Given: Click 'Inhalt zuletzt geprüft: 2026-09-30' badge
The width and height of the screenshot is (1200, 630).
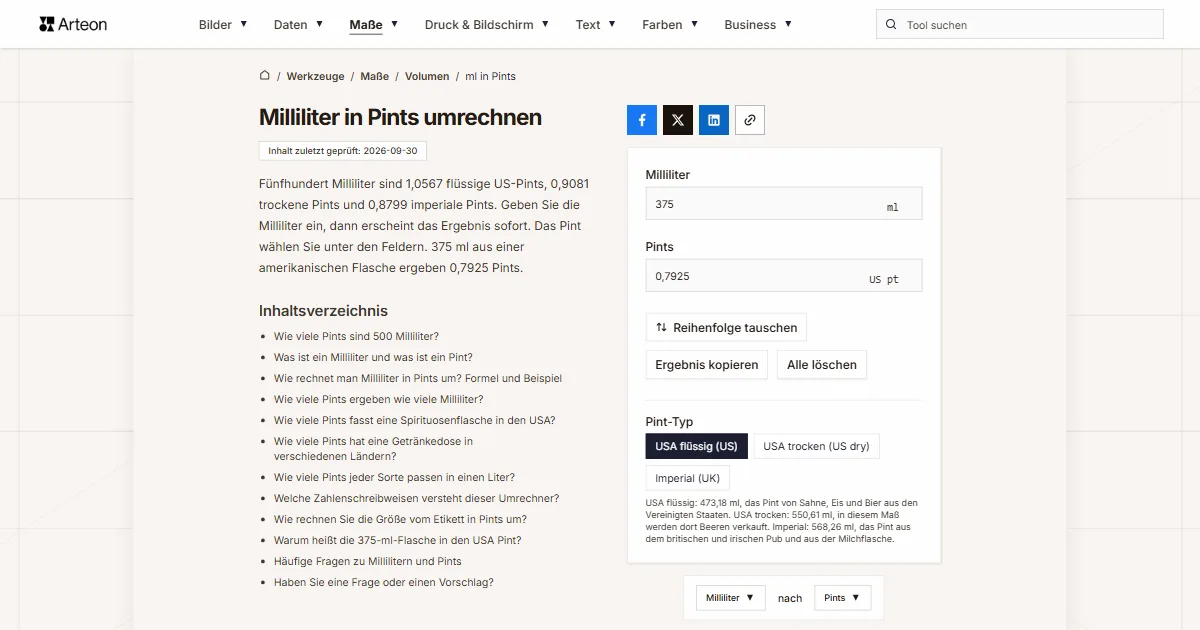Looking at the screenshot, I should (343, 151).
